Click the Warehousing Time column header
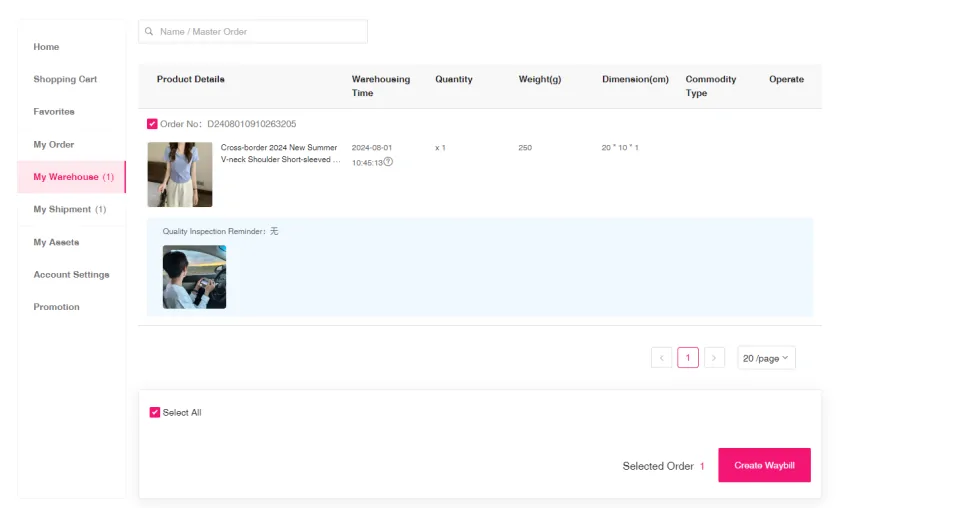This screenshot has height=508, width=970. pyautogui.click(x=381, y=86)
